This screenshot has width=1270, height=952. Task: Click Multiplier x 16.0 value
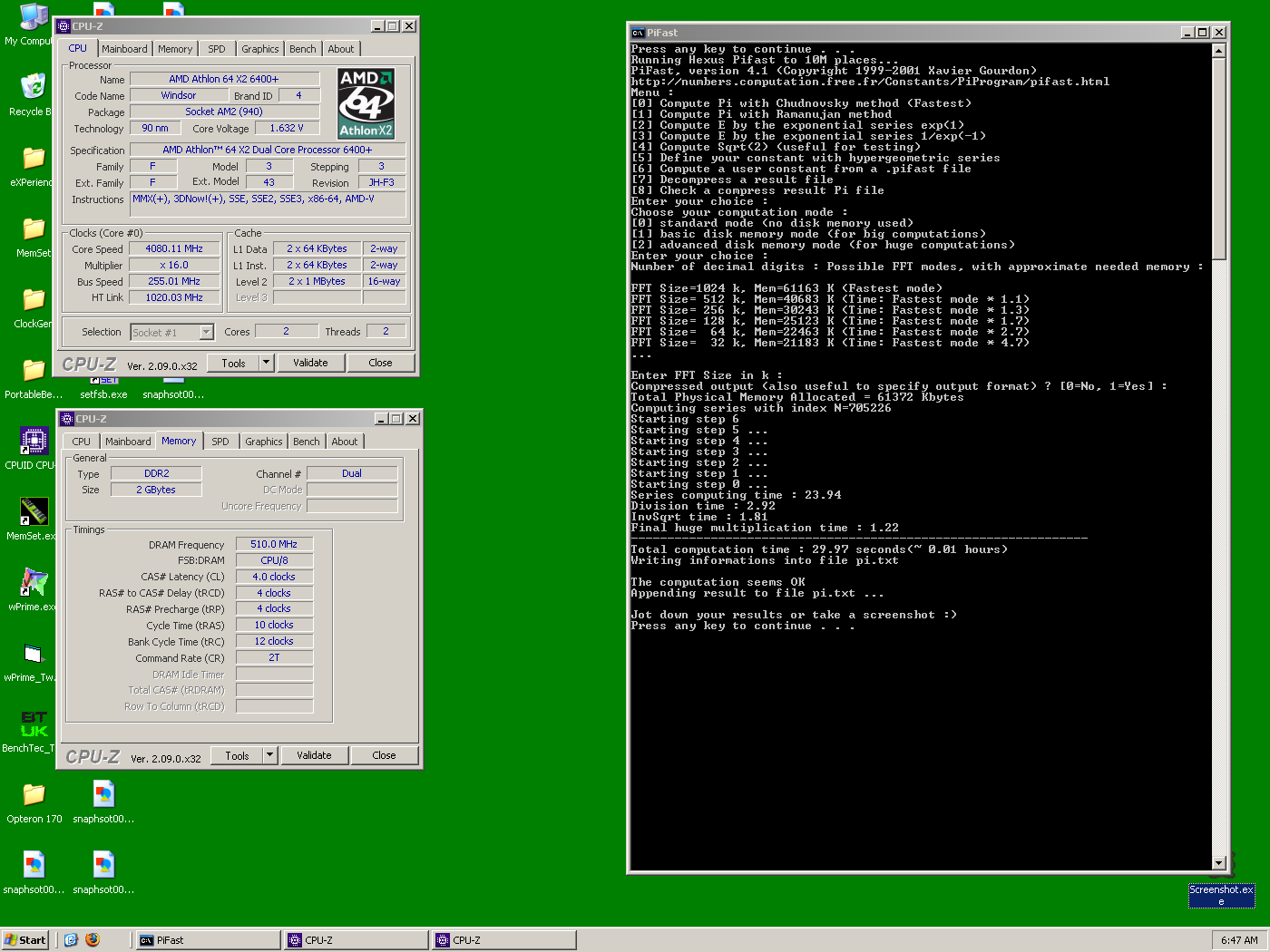point(175,265)
